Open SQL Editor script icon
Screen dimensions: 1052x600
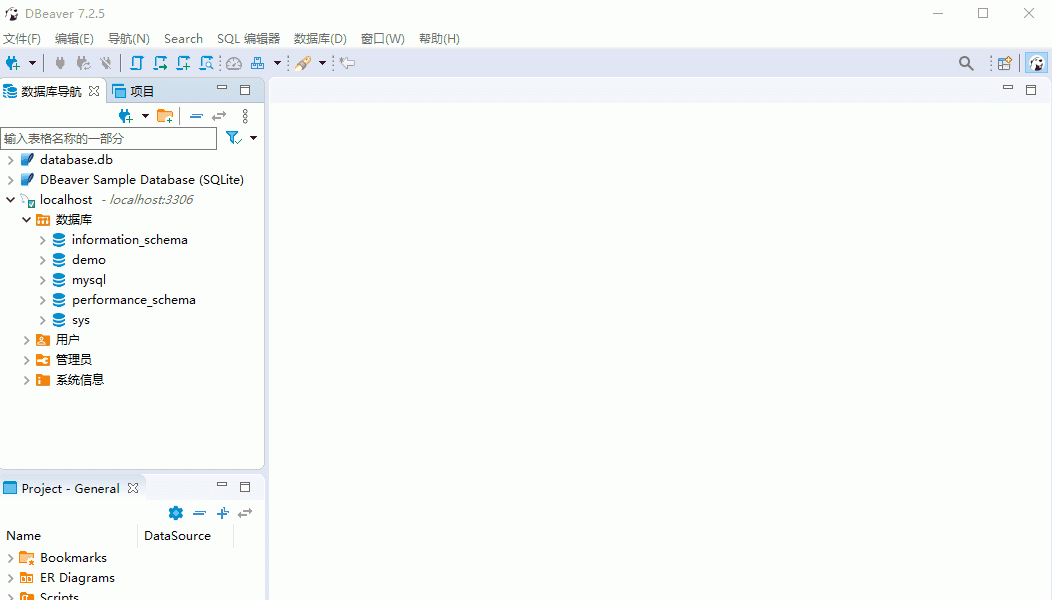tap(137, 63)
